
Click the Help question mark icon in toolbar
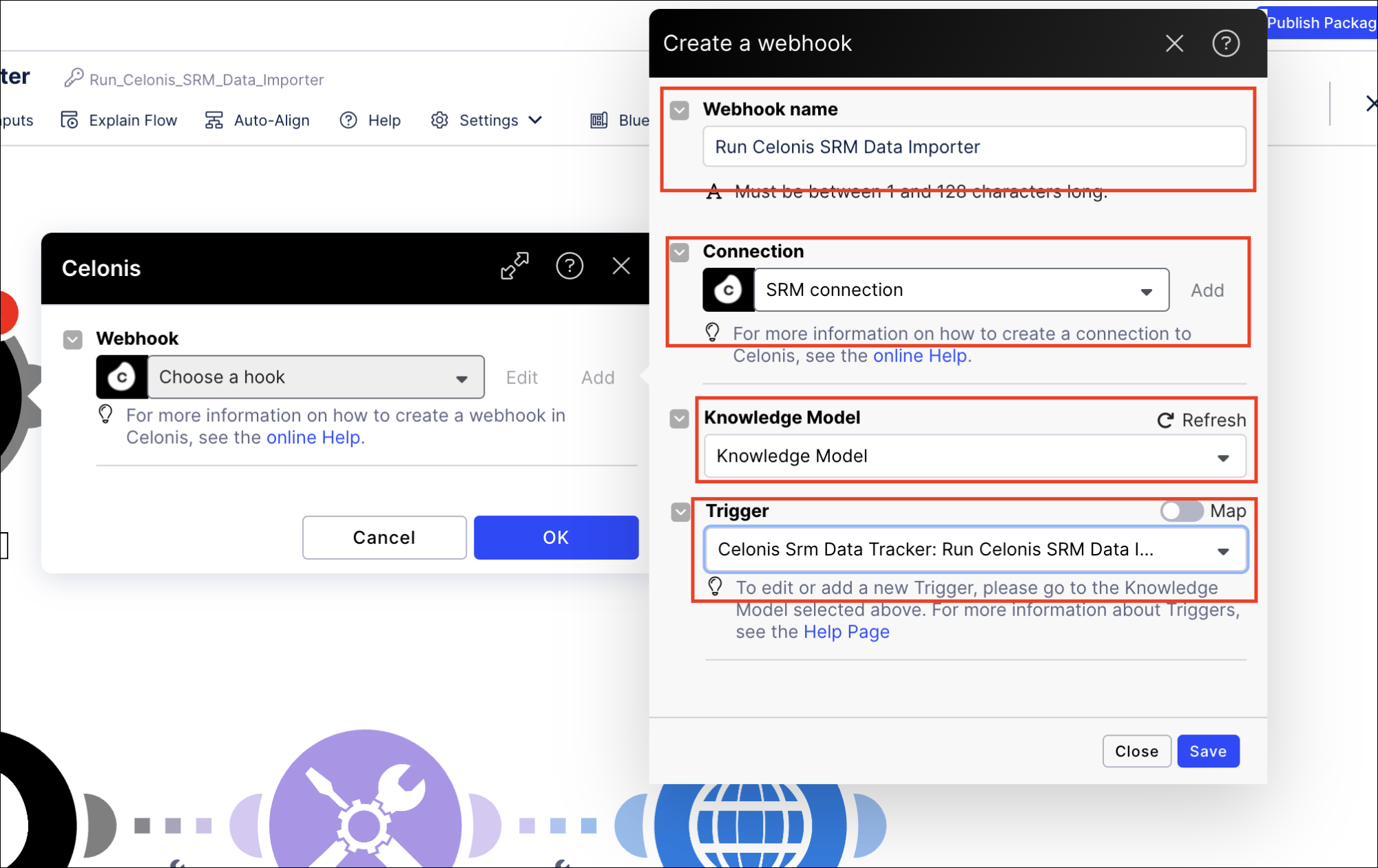click(348, 120)
